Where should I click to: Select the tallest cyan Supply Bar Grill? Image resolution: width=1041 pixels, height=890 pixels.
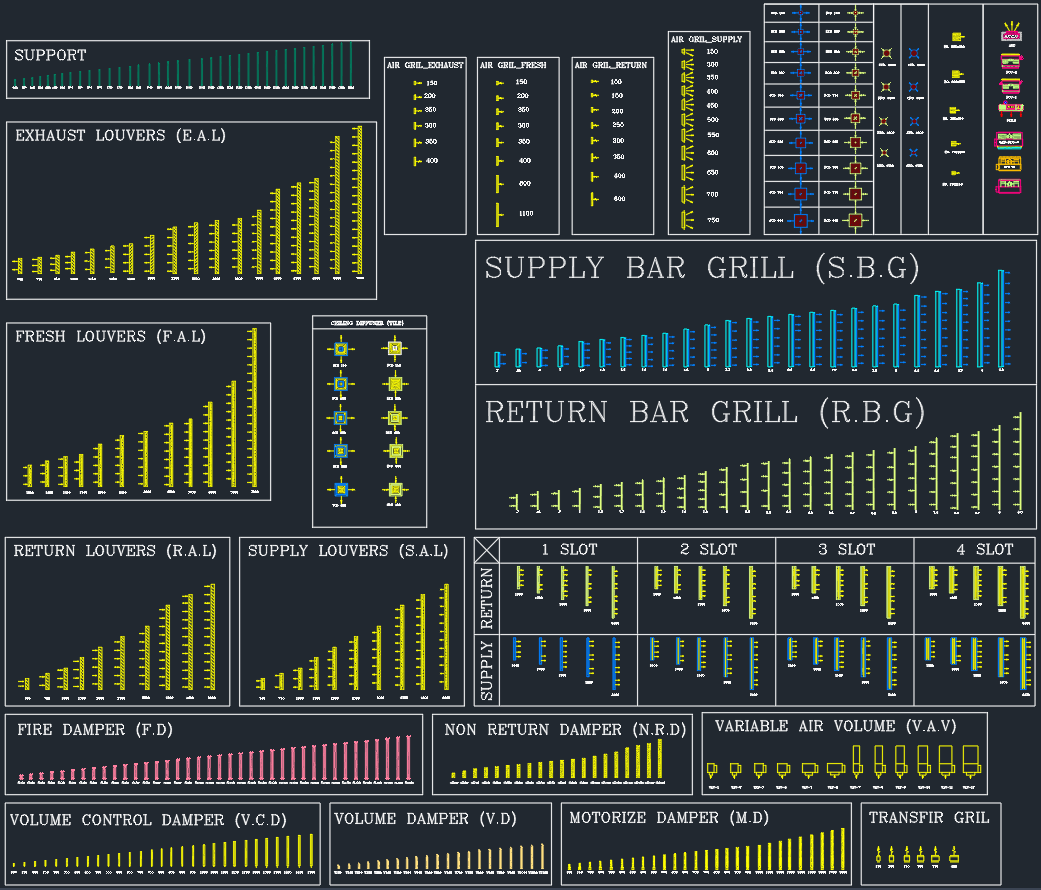click(1001, 318)
